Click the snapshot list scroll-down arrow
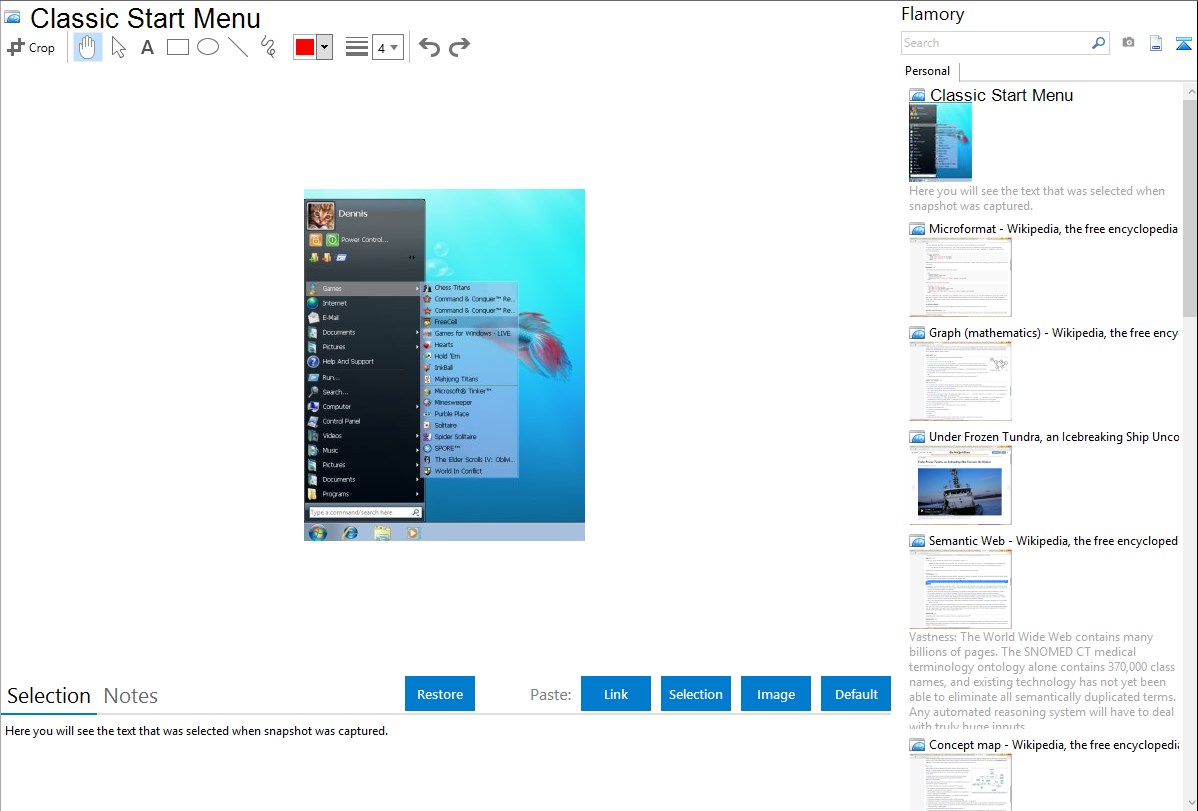The height and width of the screenshot is (811, 1198). pos(1190,803)
